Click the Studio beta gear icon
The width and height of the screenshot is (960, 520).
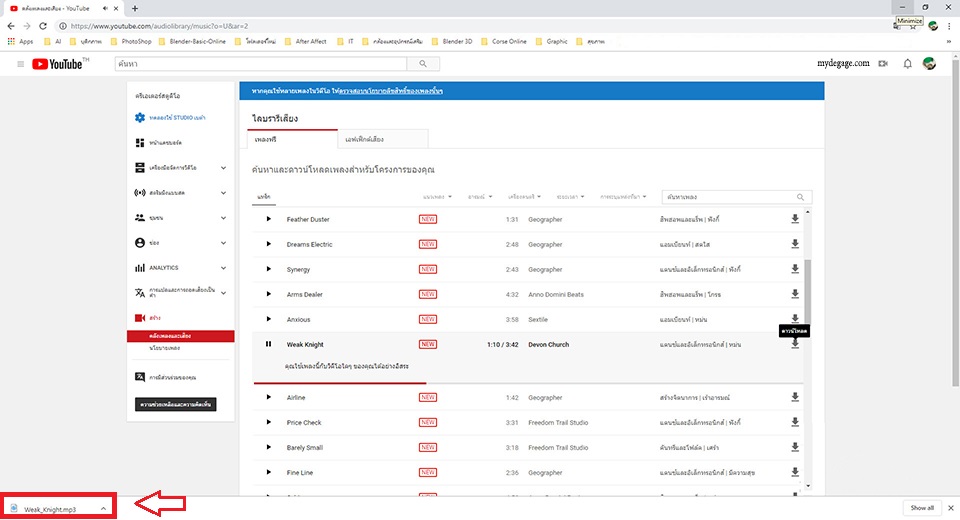point(140,118)
